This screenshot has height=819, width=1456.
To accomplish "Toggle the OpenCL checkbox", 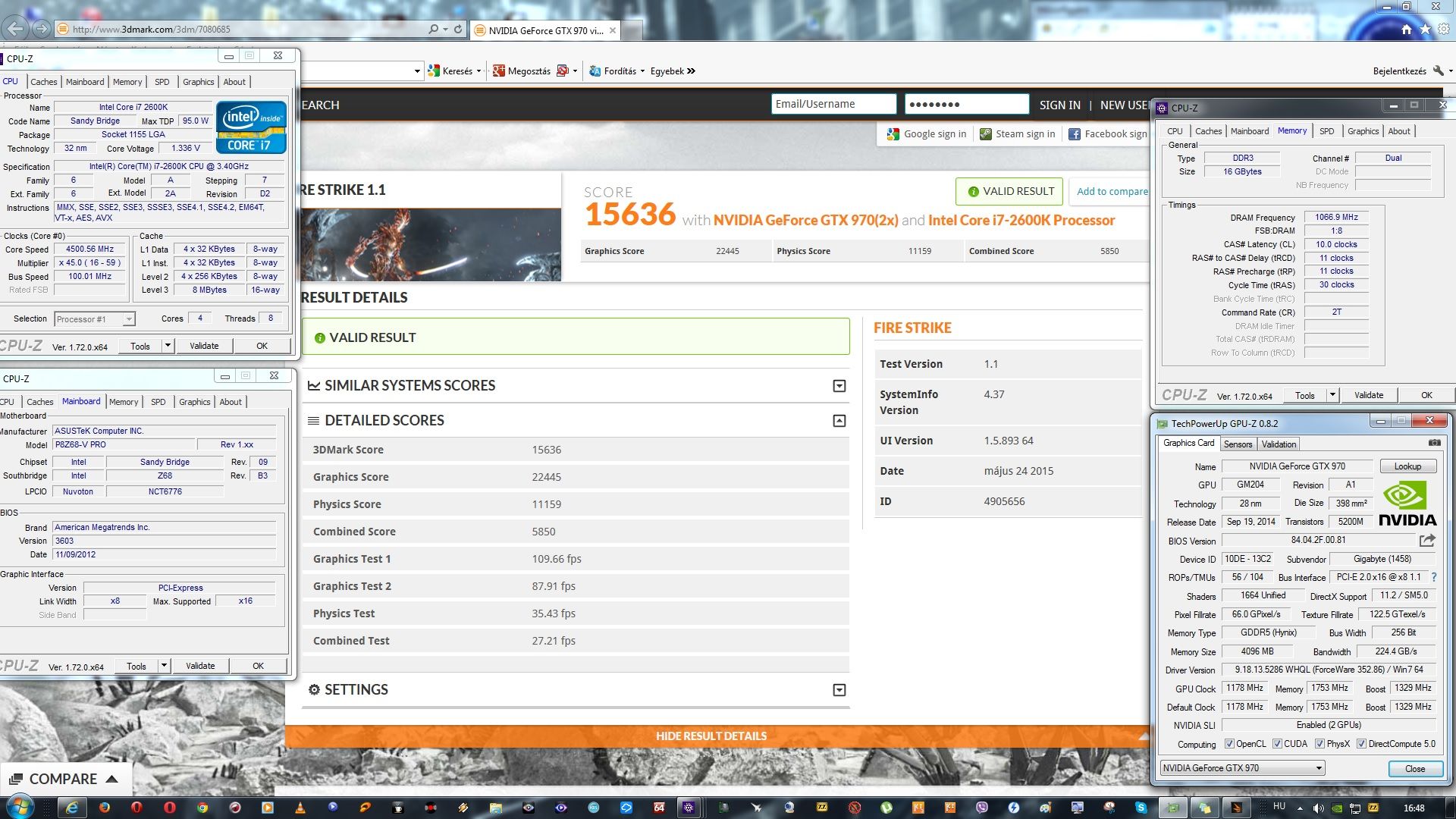I will 1229,744.
